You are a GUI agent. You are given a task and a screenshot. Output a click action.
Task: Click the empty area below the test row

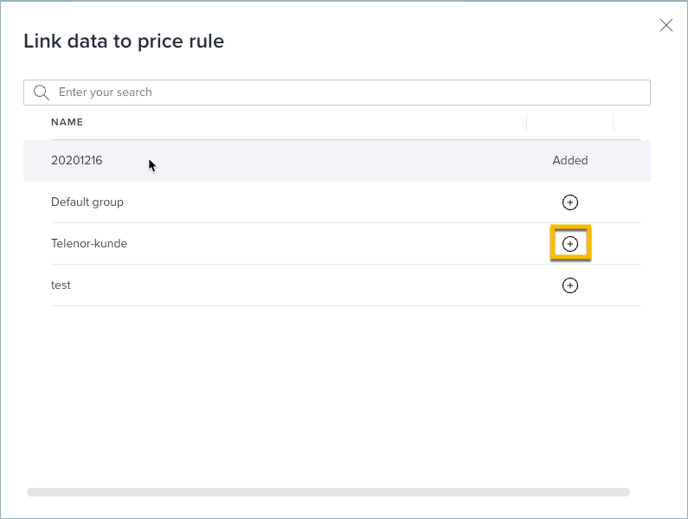click(x=337, y=395)
